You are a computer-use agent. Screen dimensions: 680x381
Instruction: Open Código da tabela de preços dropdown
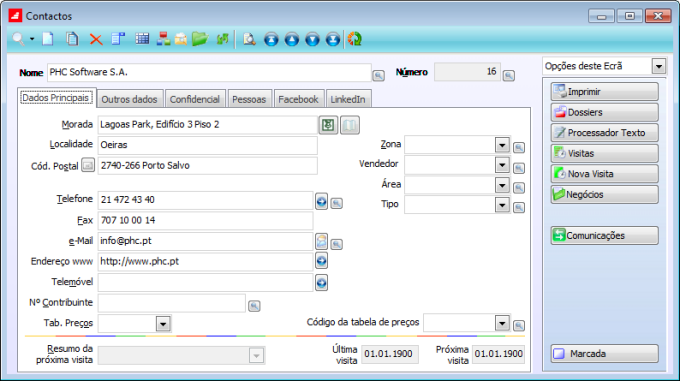tap(502, 323)
